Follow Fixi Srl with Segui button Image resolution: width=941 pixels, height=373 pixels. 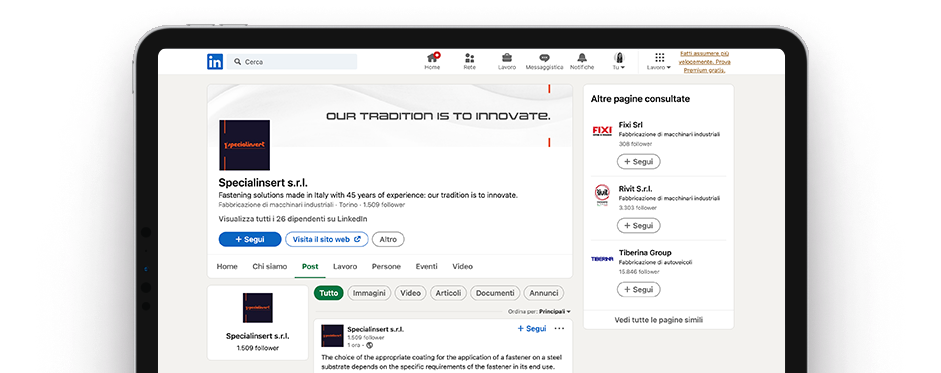pyautogui.click(x=639, y=162)
